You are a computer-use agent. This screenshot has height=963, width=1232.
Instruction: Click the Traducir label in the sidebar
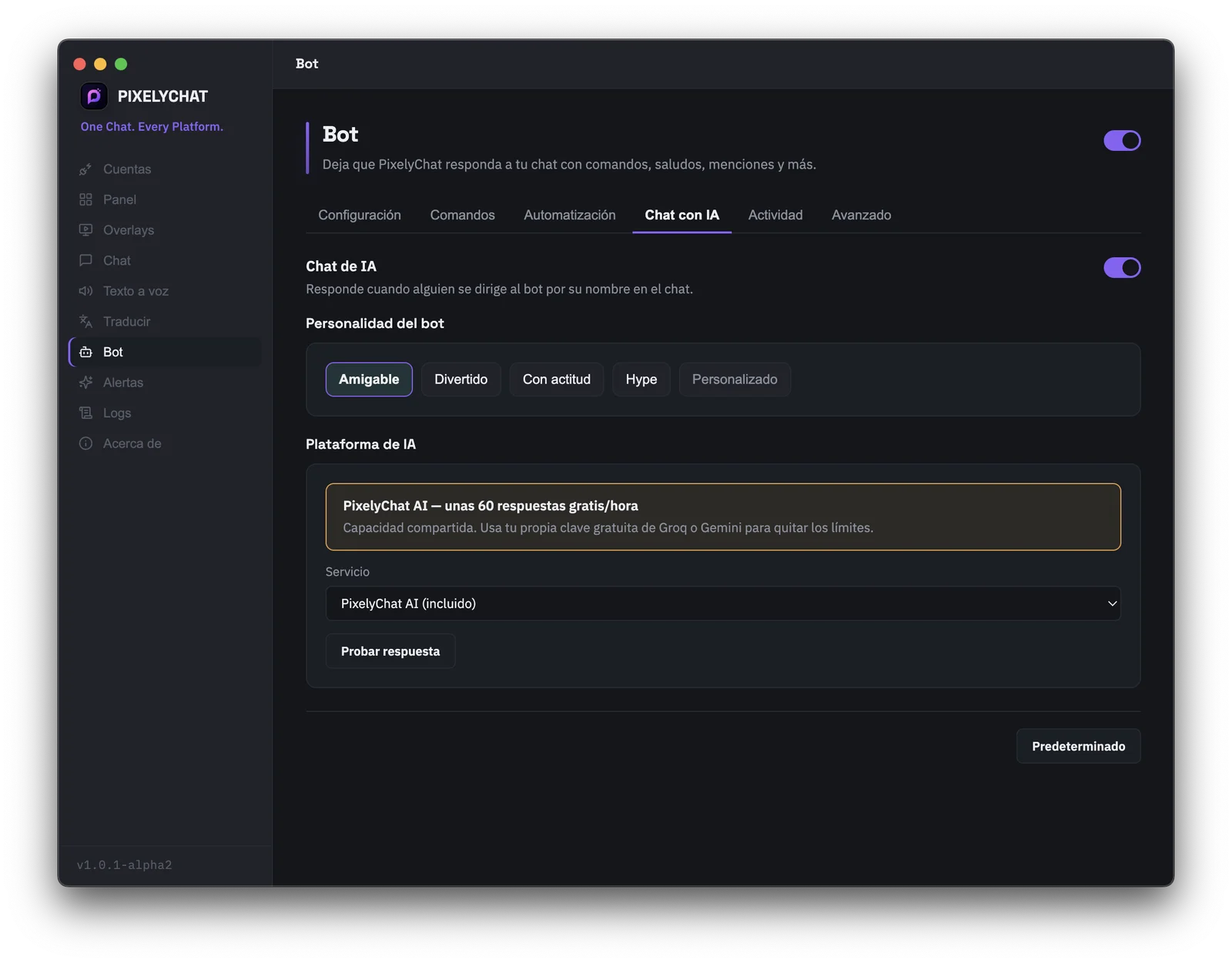pos(127,322)
